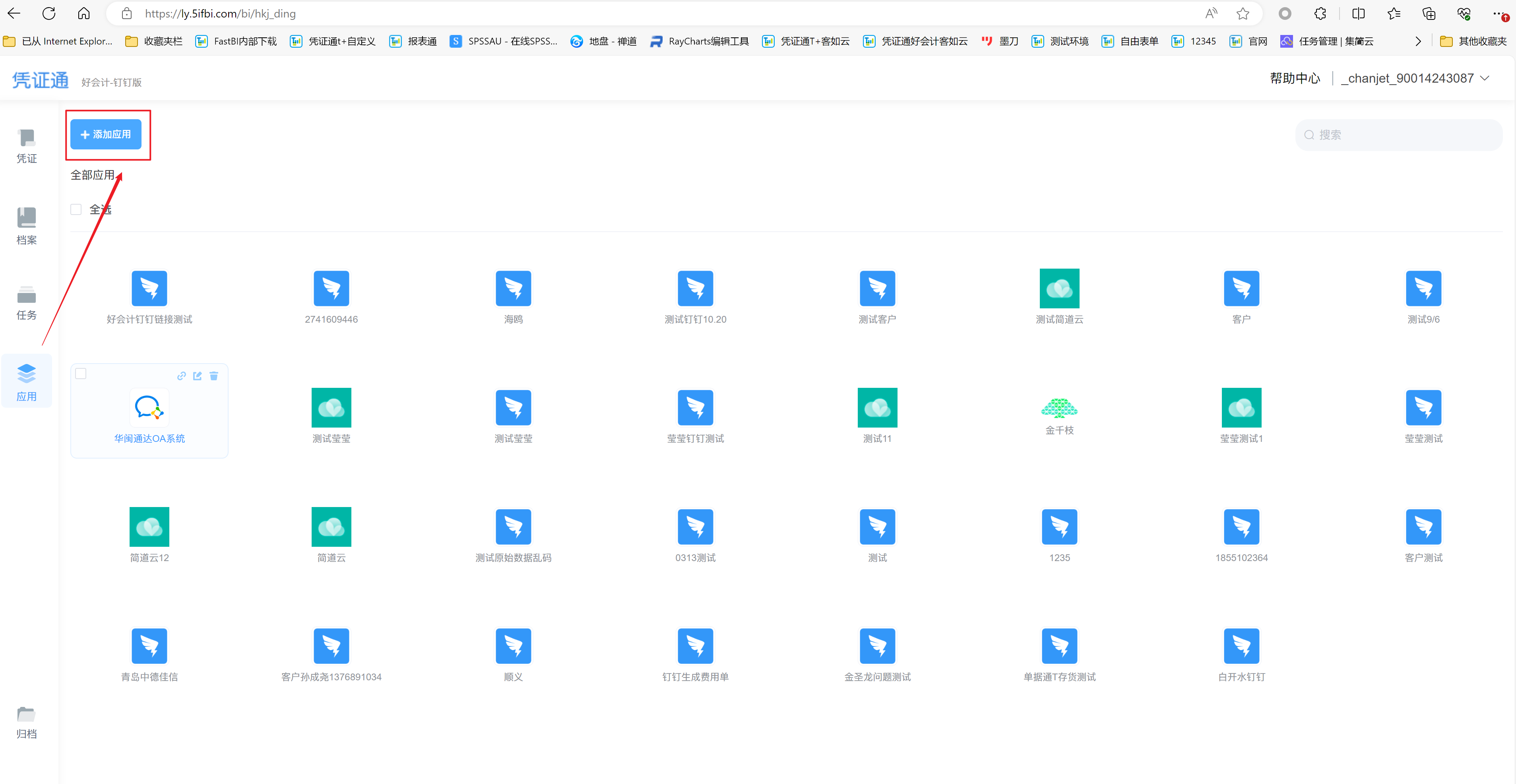1516x784 pixels.
Task: Add page to favorites star icon
Action: point(1243,14)
